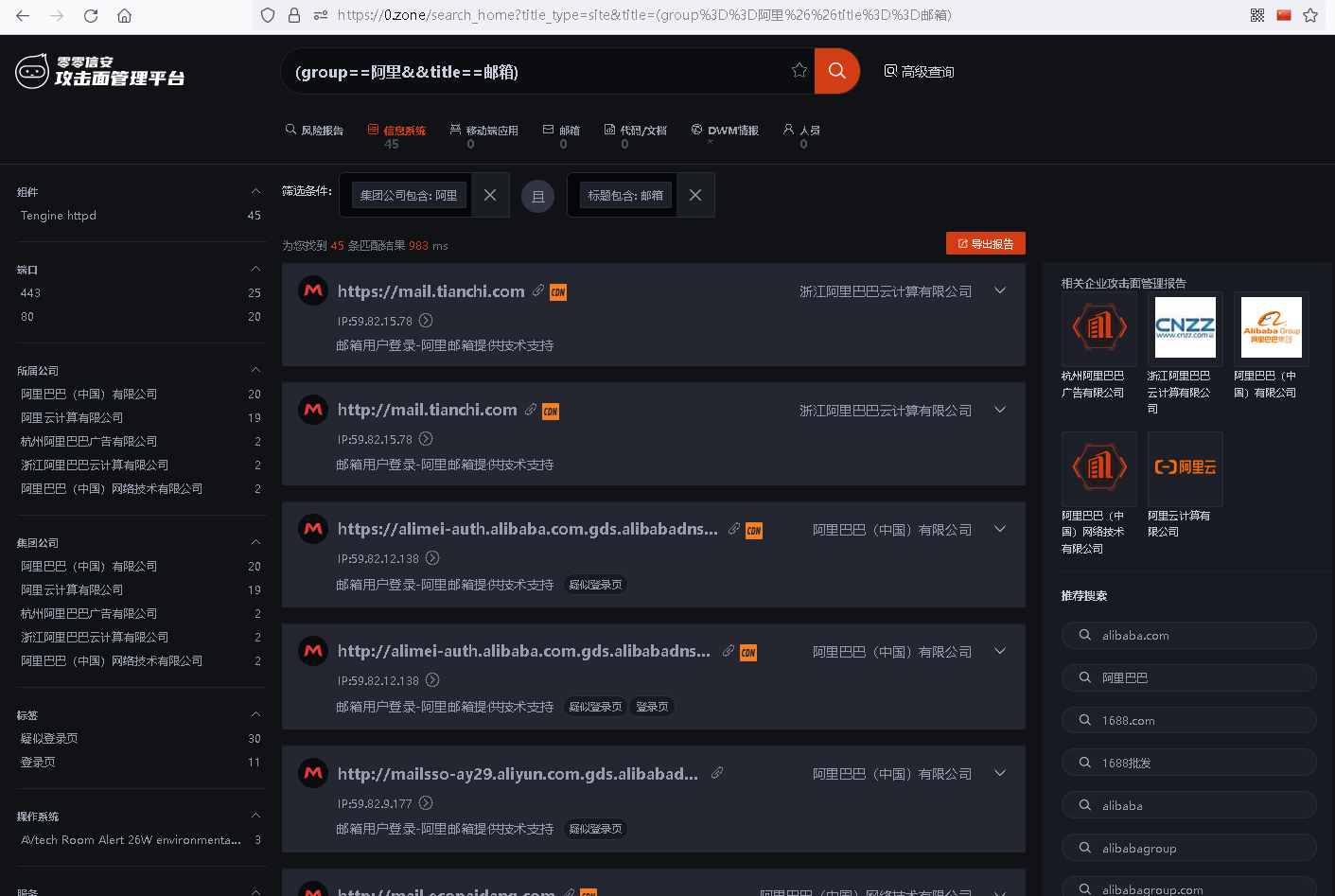Click CDN badge on https://mail.tianchi.com
This screenshot has width=1335, height=896.
558,292
